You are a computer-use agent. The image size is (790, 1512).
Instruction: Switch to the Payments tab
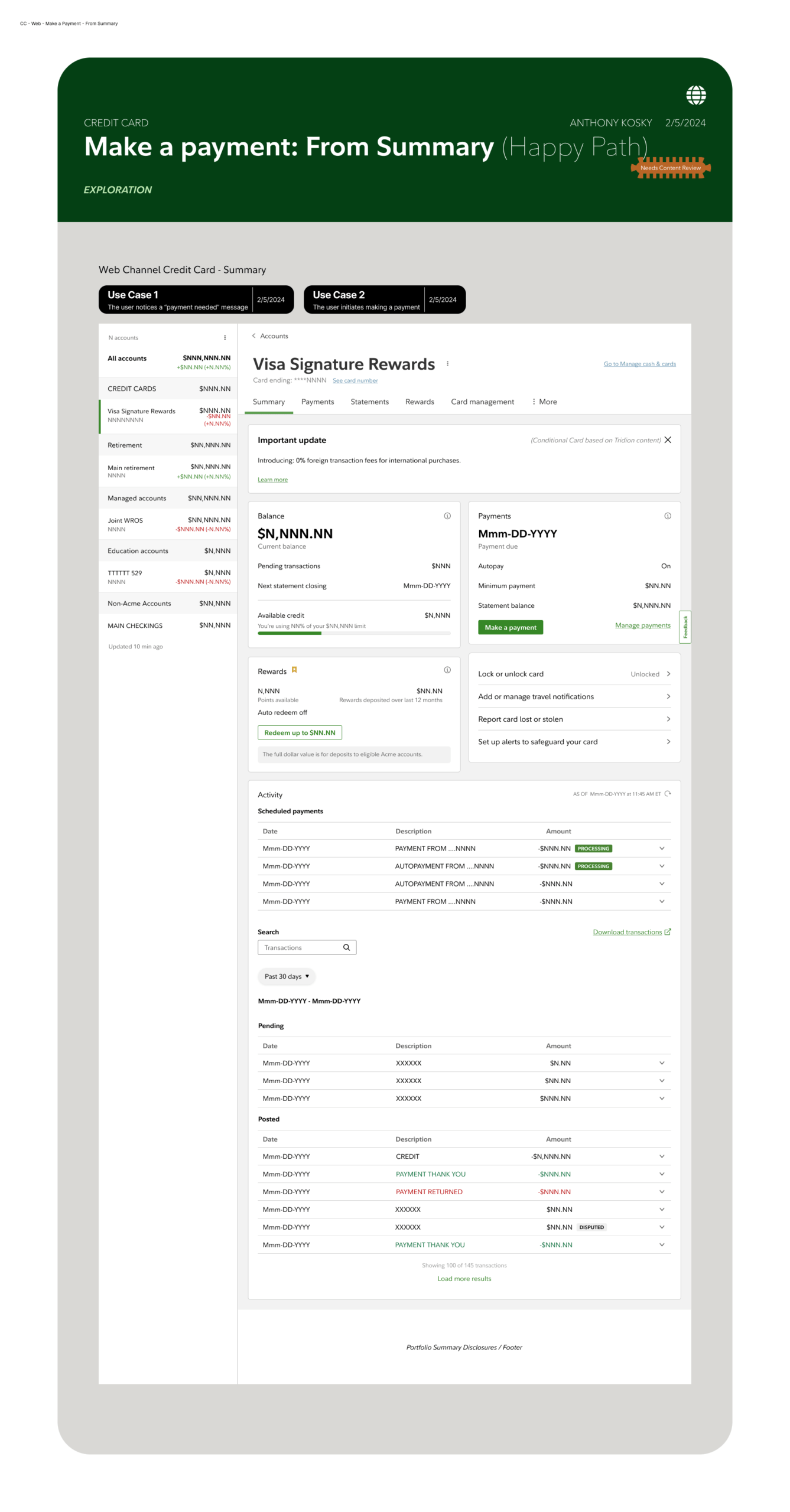pos(317,402)
